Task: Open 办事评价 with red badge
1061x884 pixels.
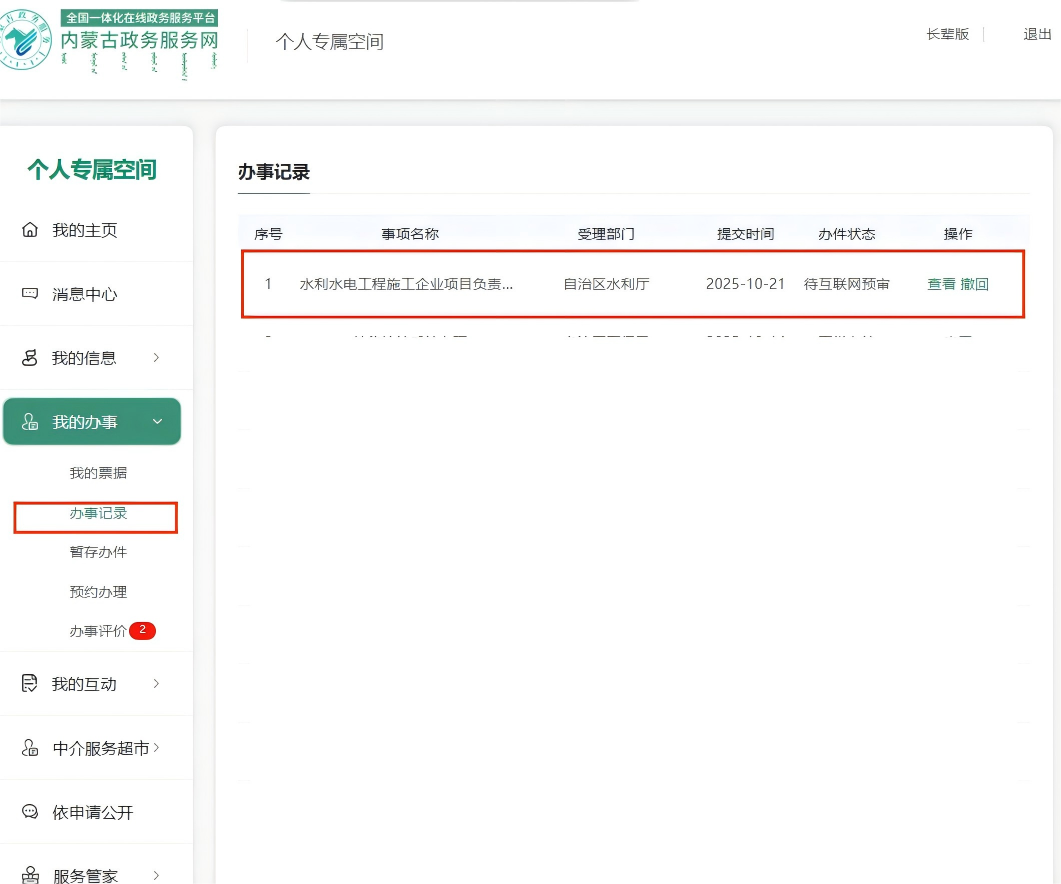Action: (x=98, y=631)
